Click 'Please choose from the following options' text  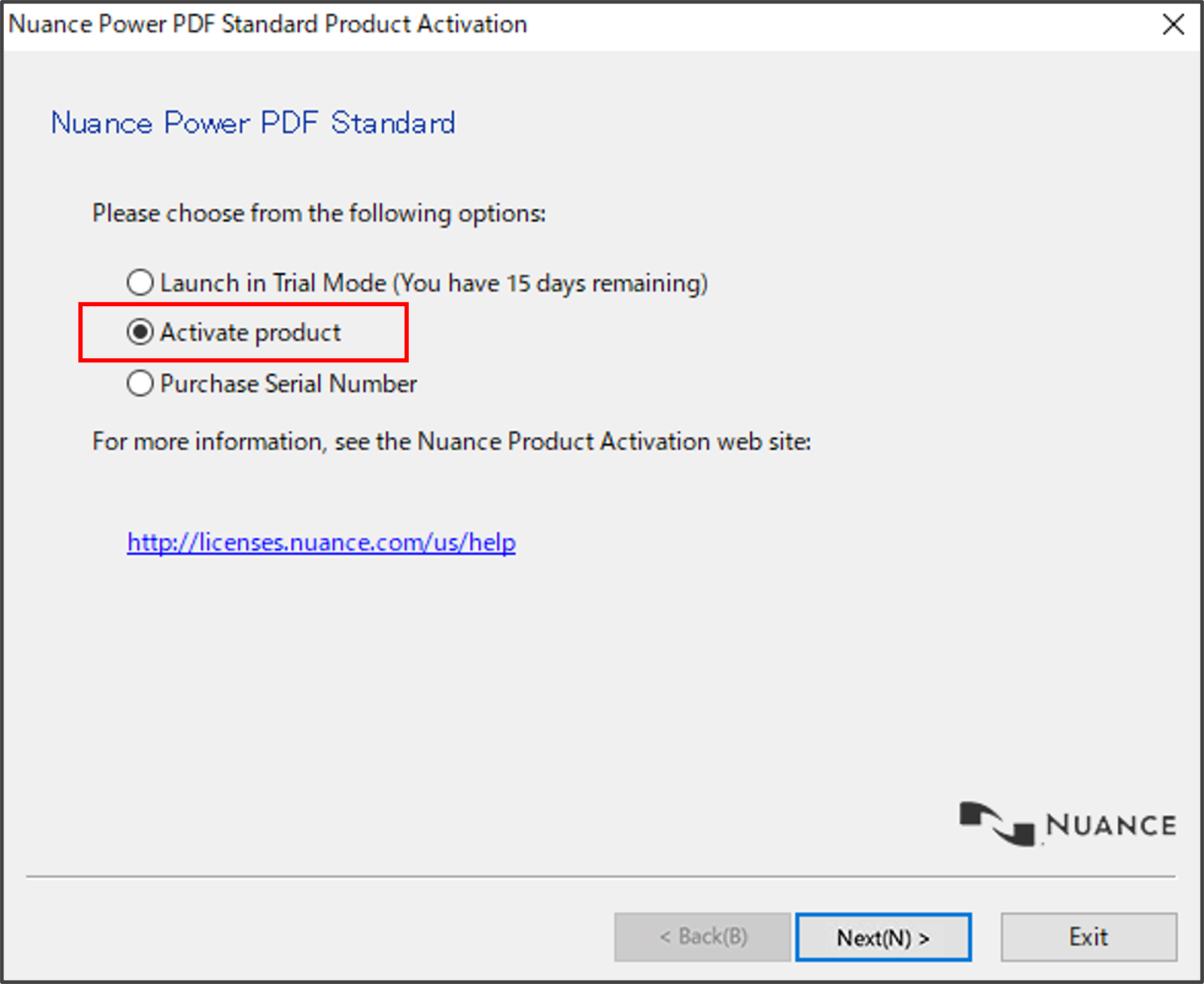319,214
